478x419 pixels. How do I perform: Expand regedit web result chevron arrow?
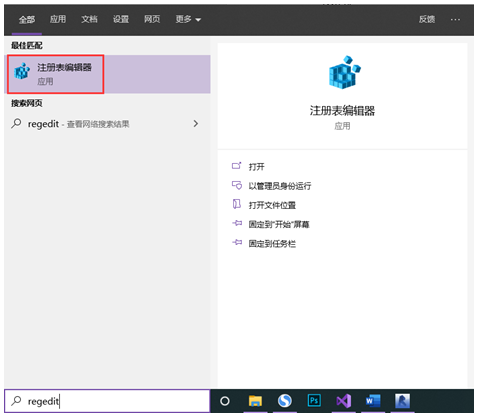coord(196,124)
